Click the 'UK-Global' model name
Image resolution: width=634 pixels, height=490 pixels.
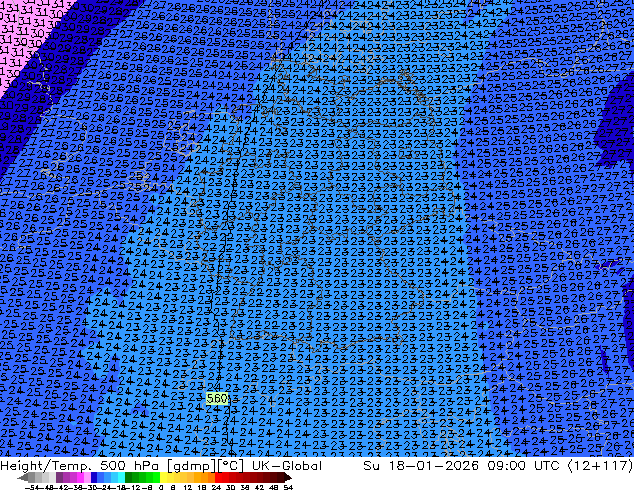tap(287, 466)
